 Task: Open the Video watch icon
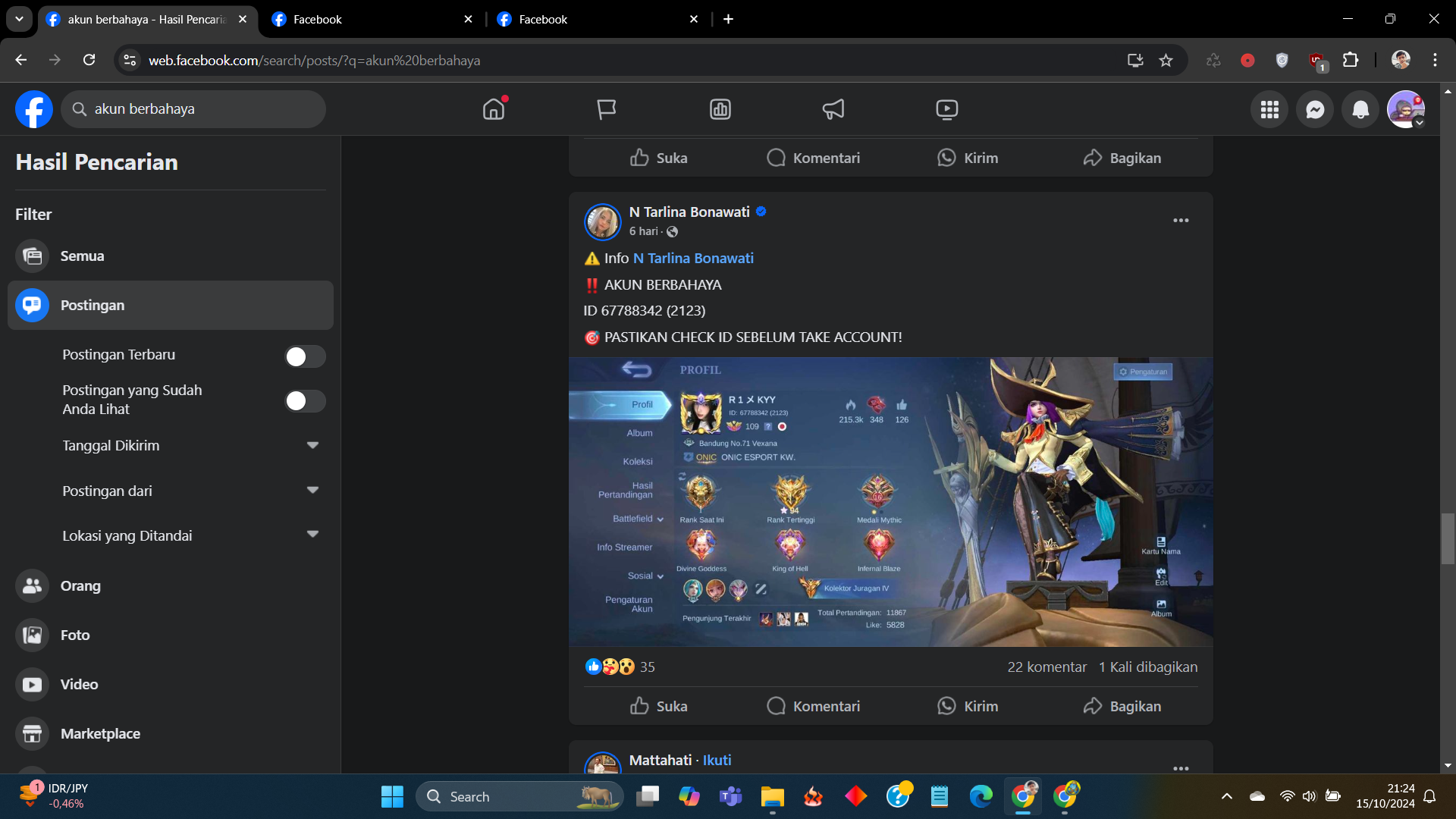[946, 109]
